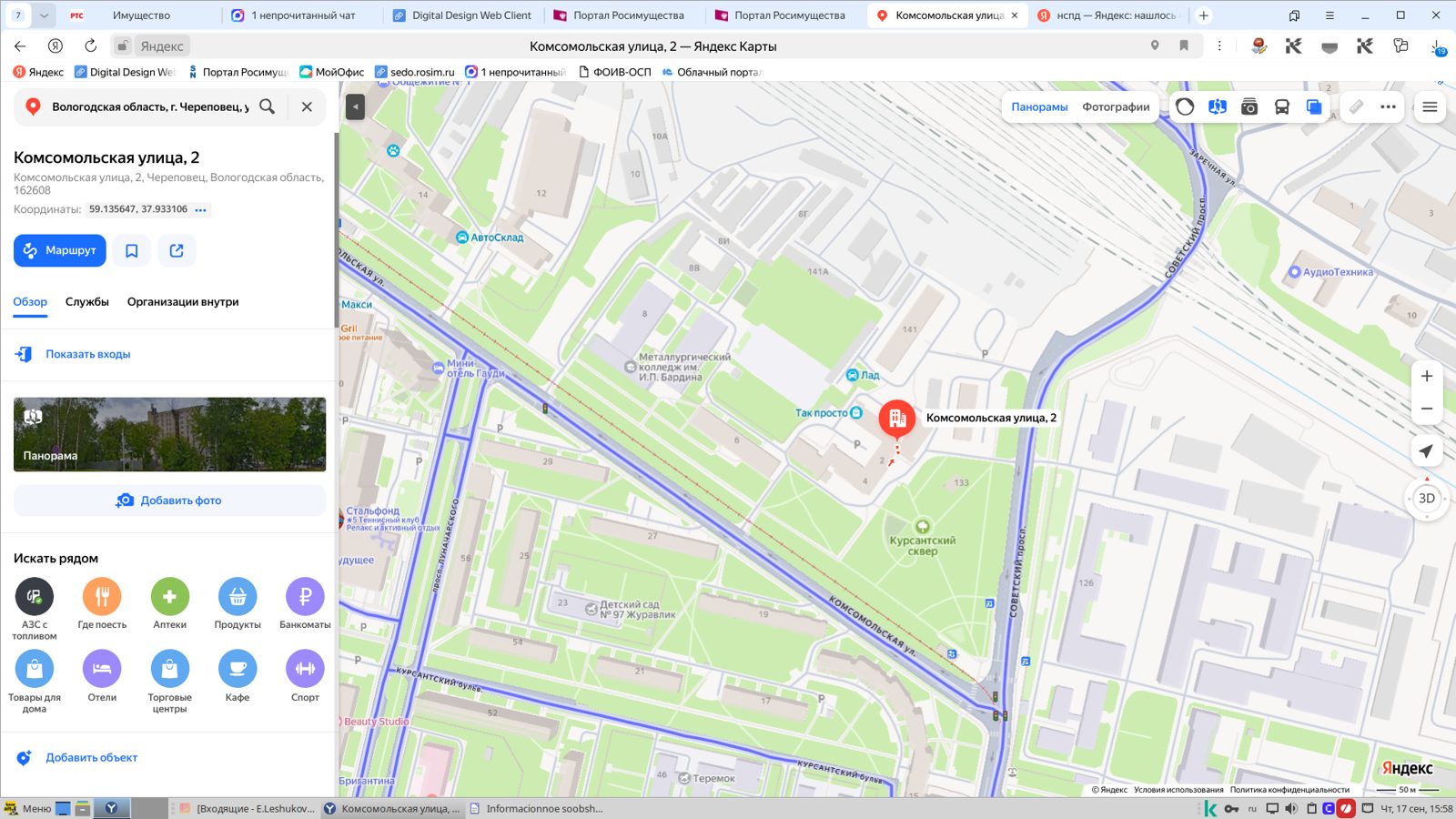Select the ruler measurement tool
The height and width of the screenshot is (819, 1456).
(1356, 106)
